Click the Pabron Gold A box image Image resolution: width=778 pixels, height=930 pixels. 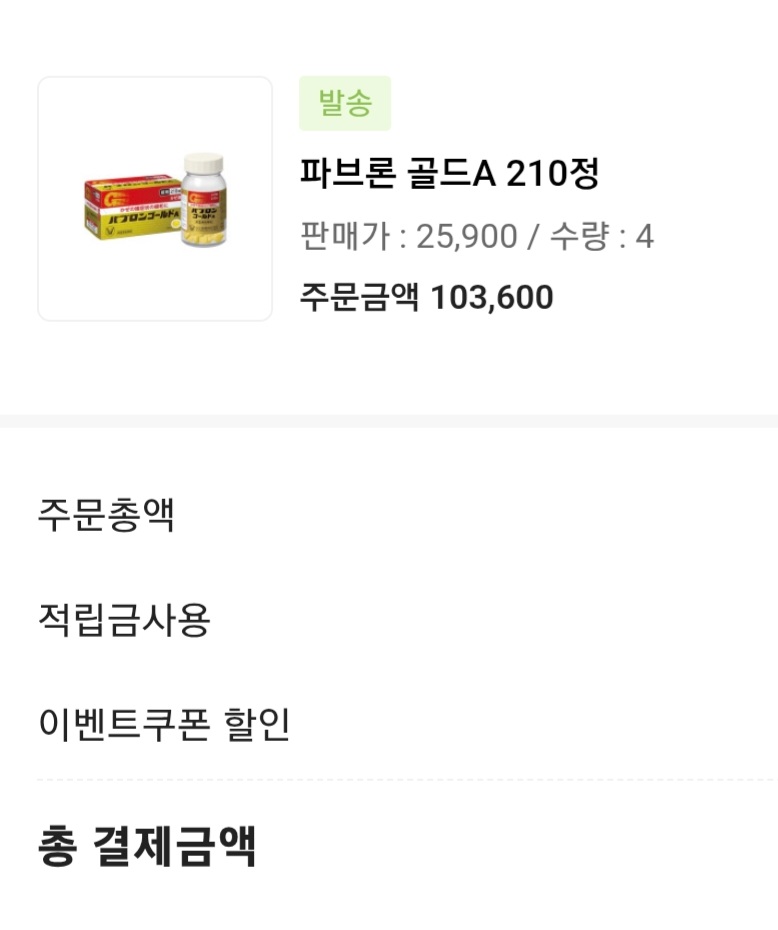coord(130,210)
